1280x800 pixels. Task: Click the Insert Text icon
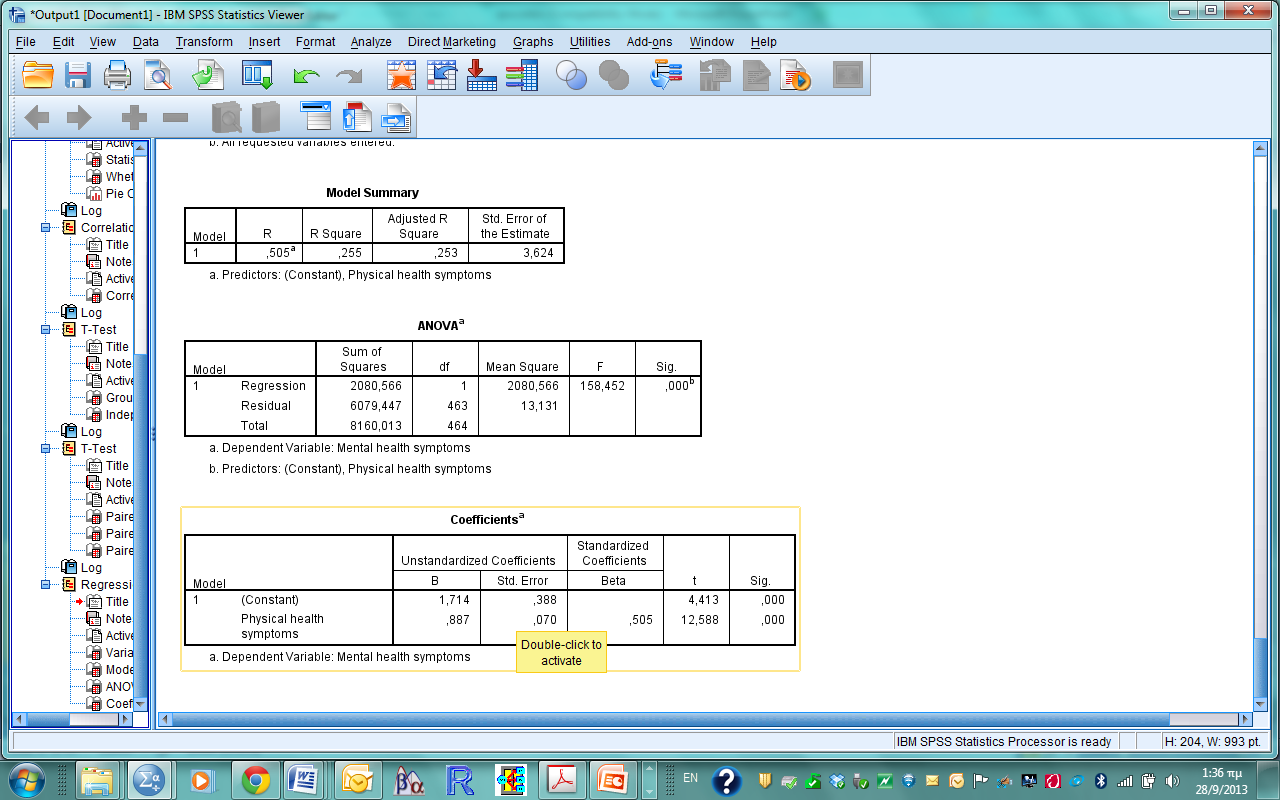tap(397, 117)
